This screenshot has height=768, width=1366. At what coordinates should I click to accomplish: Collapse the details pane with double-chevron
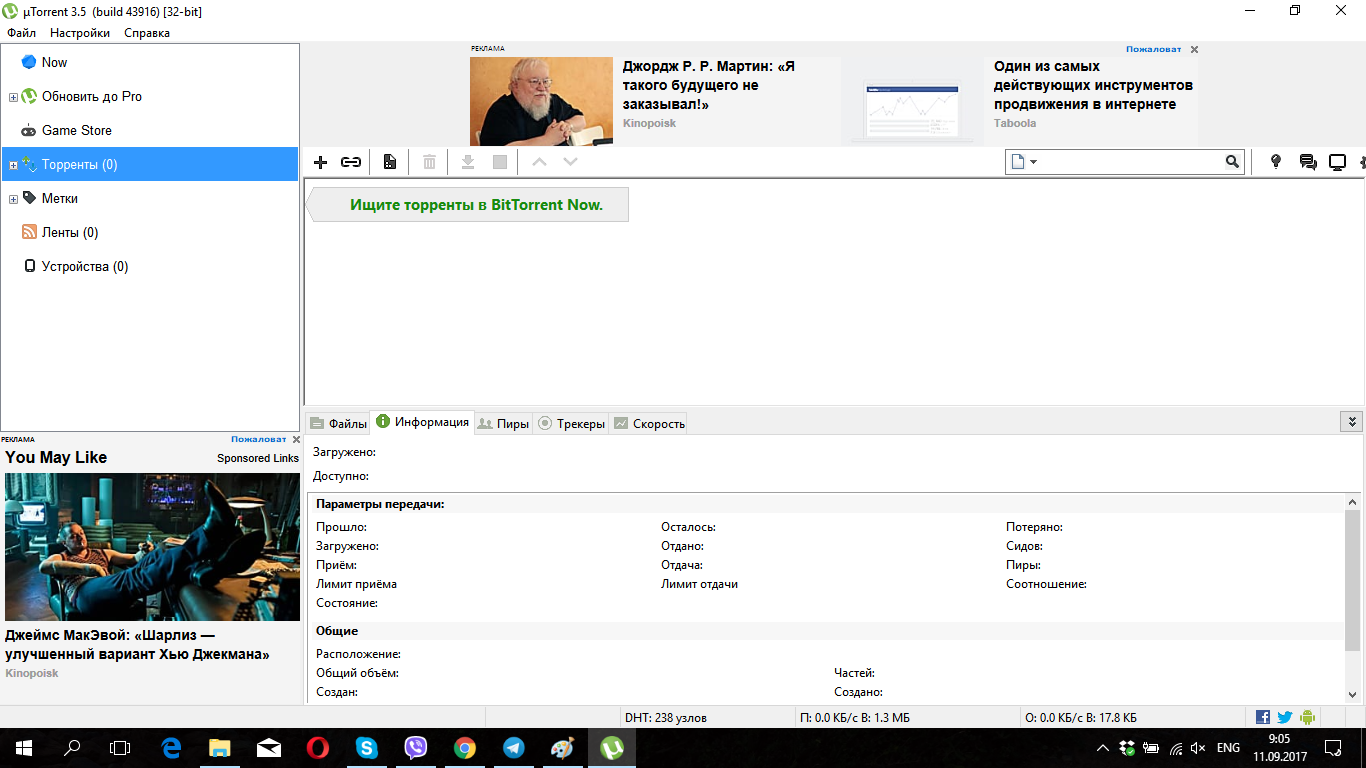tap(1351, 422)
